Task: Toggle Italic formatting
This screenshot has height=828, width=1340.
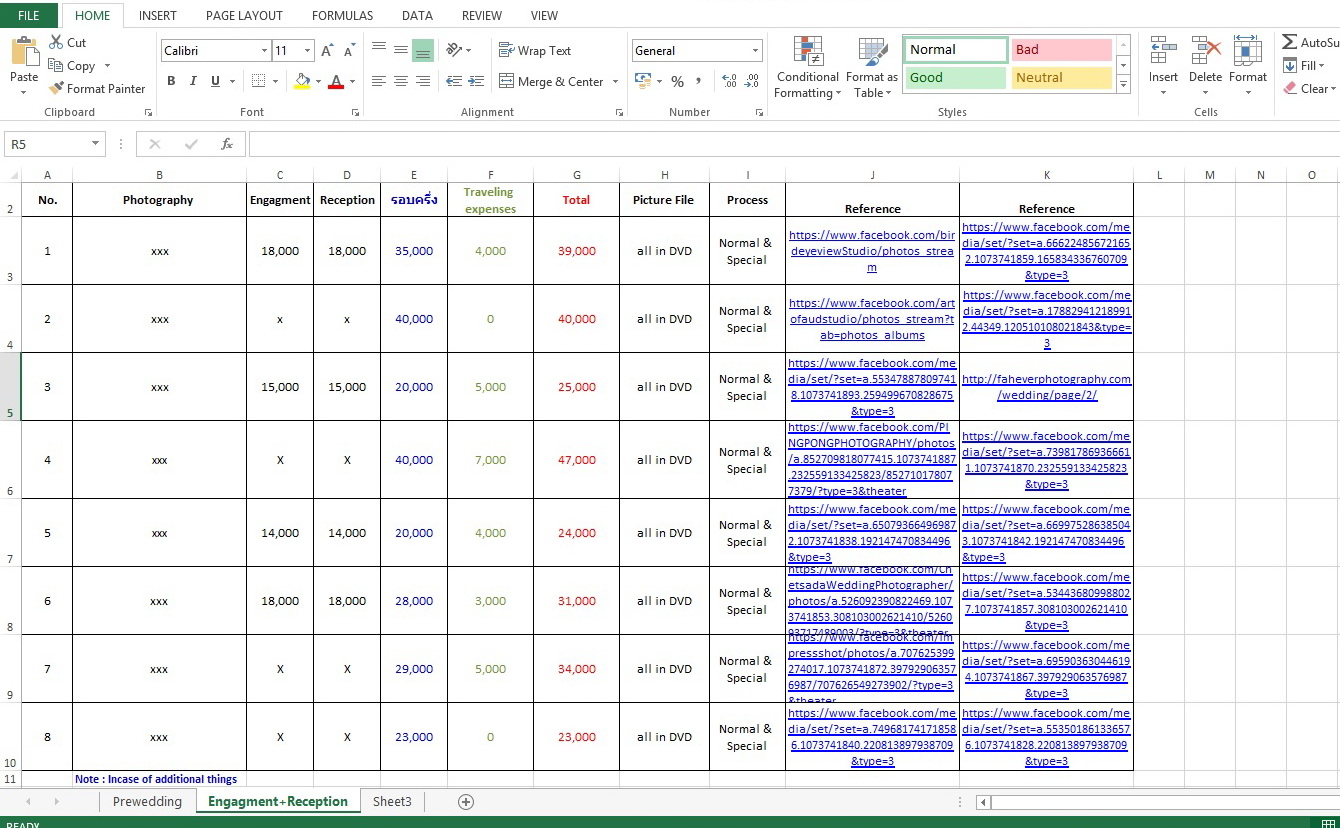Action: tap(193, 81)
